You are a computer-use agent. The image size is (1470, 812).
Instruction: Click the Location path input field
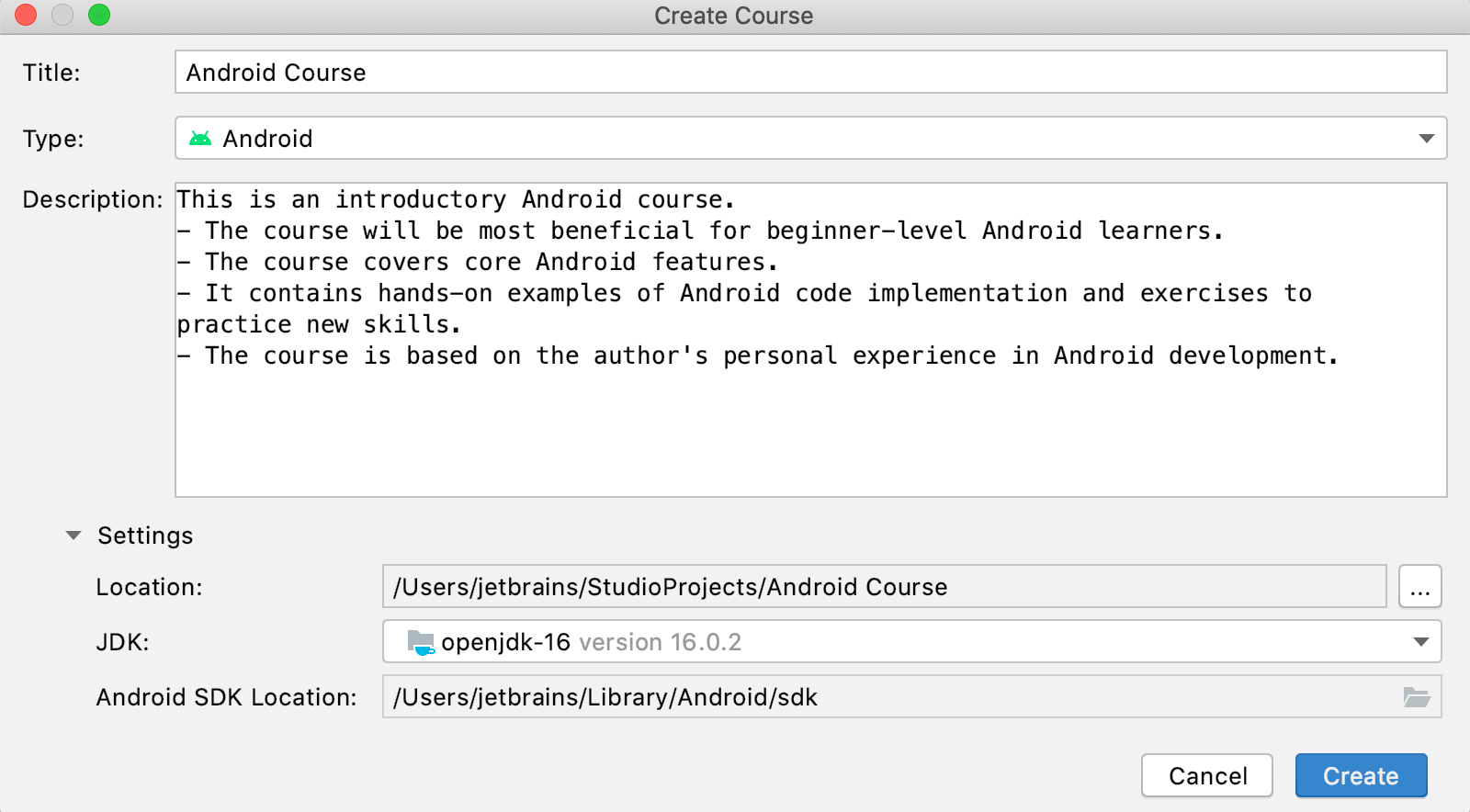pos(884,587)
